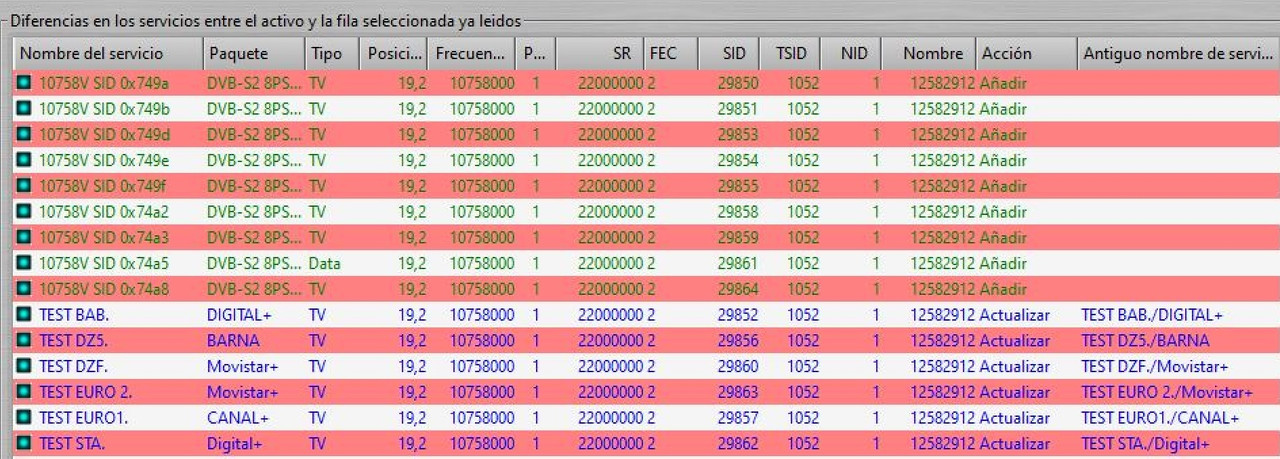1280x459 pixels.
Task: Click old name TEST DZF./Movistar+
Action: tap(1155, 366)
